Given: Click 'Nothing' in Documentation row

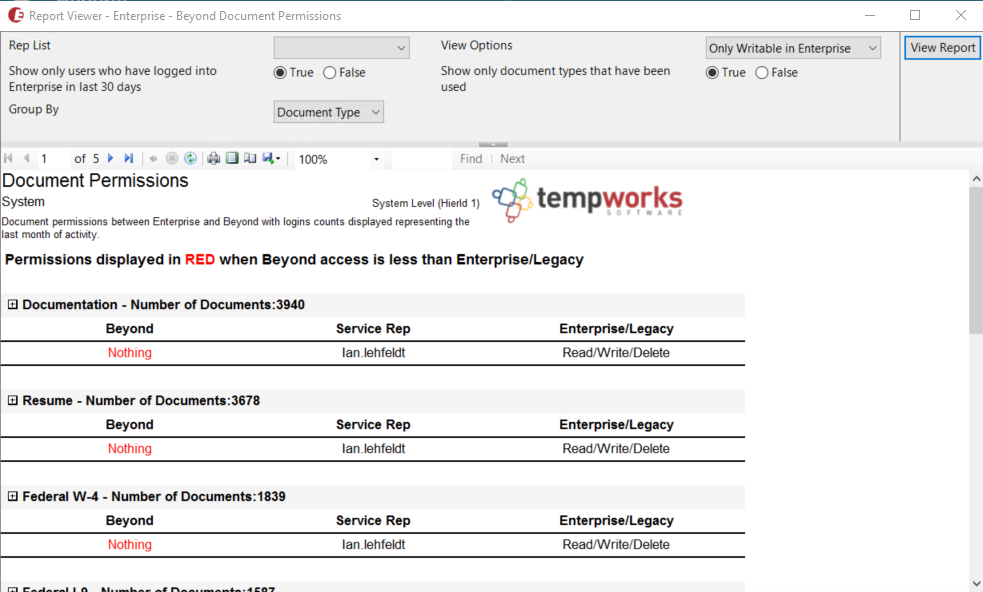Looking at the screenshot, I should 130,353.
